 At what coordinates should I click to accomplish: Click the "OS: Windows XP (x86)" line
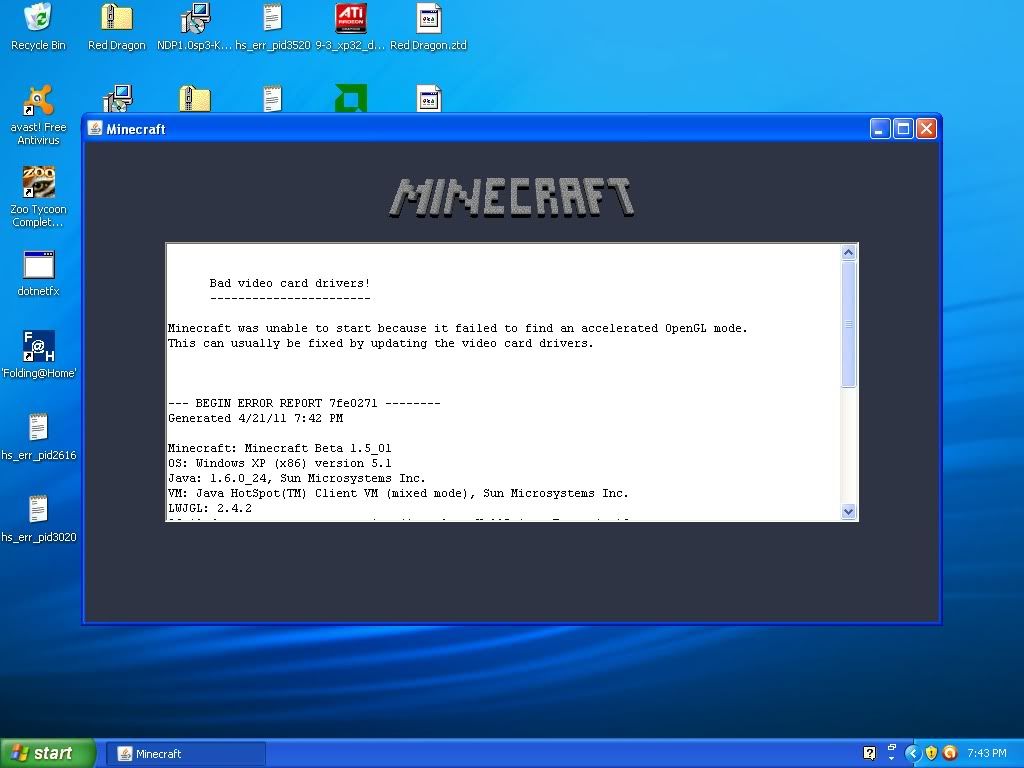tap(280, 463)
